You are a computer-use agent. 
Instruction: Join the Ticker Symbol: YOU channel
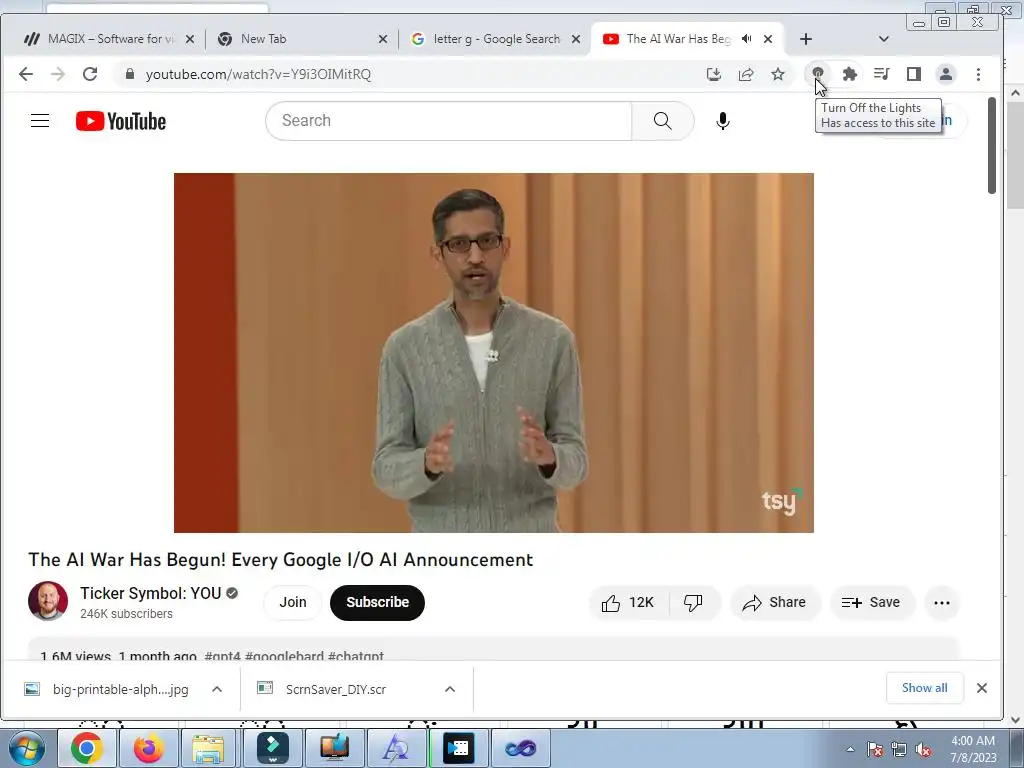tap(293, 602)
